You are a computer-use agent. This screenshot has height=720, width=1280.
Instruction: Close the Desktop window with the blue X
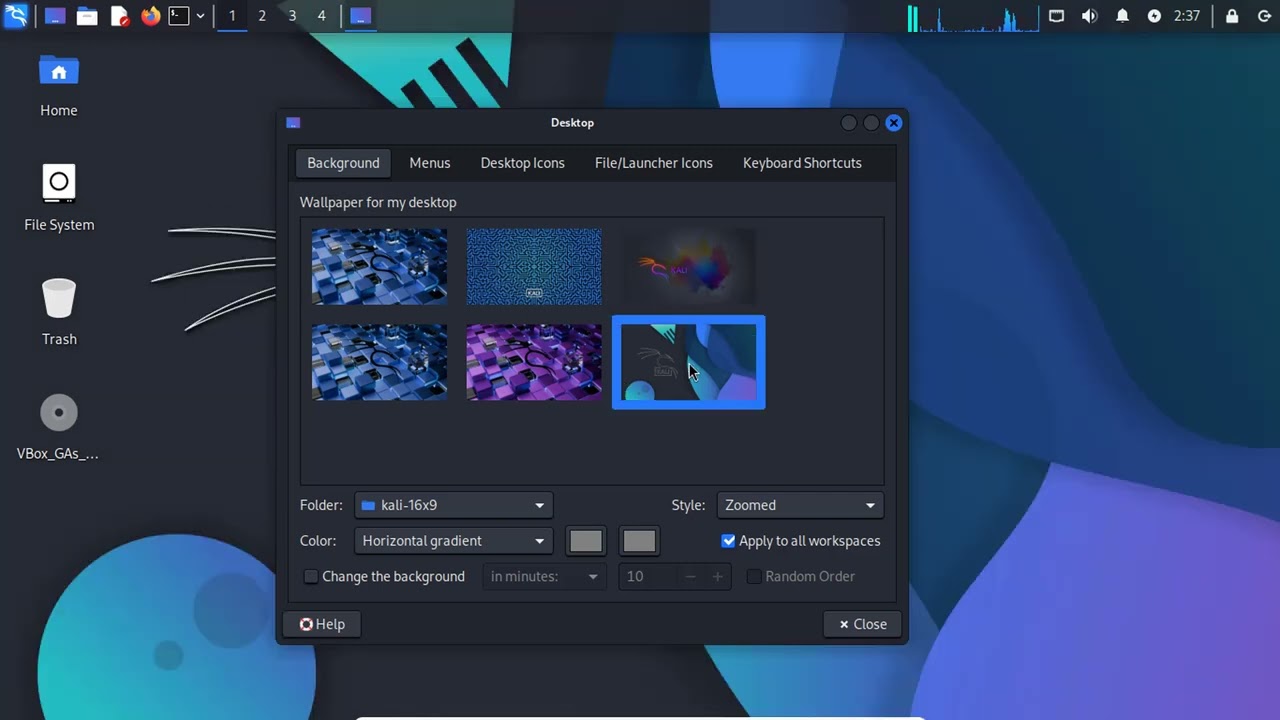[894, 123]
